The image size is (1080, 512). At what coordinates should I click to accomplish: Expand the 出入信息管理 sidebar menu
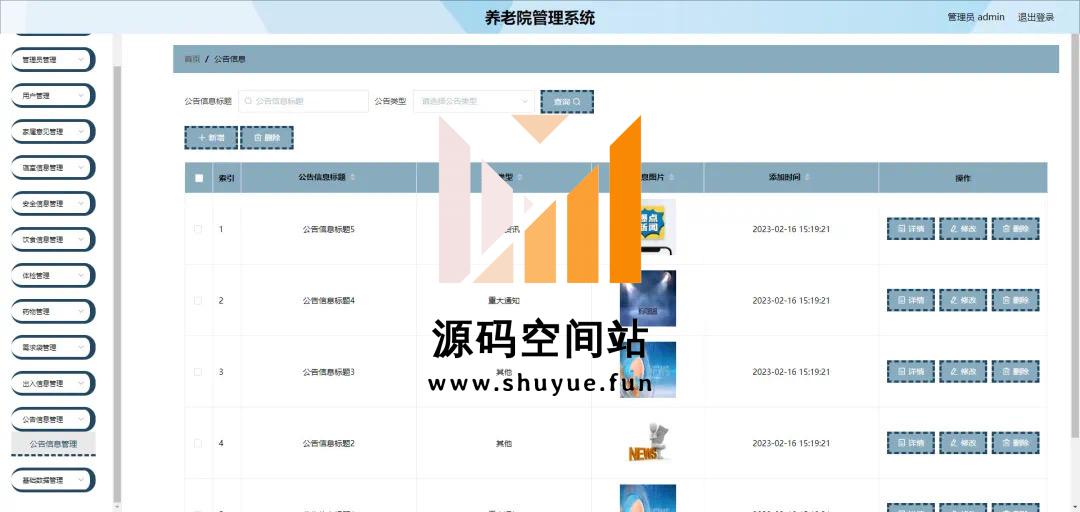coord(53,384)
